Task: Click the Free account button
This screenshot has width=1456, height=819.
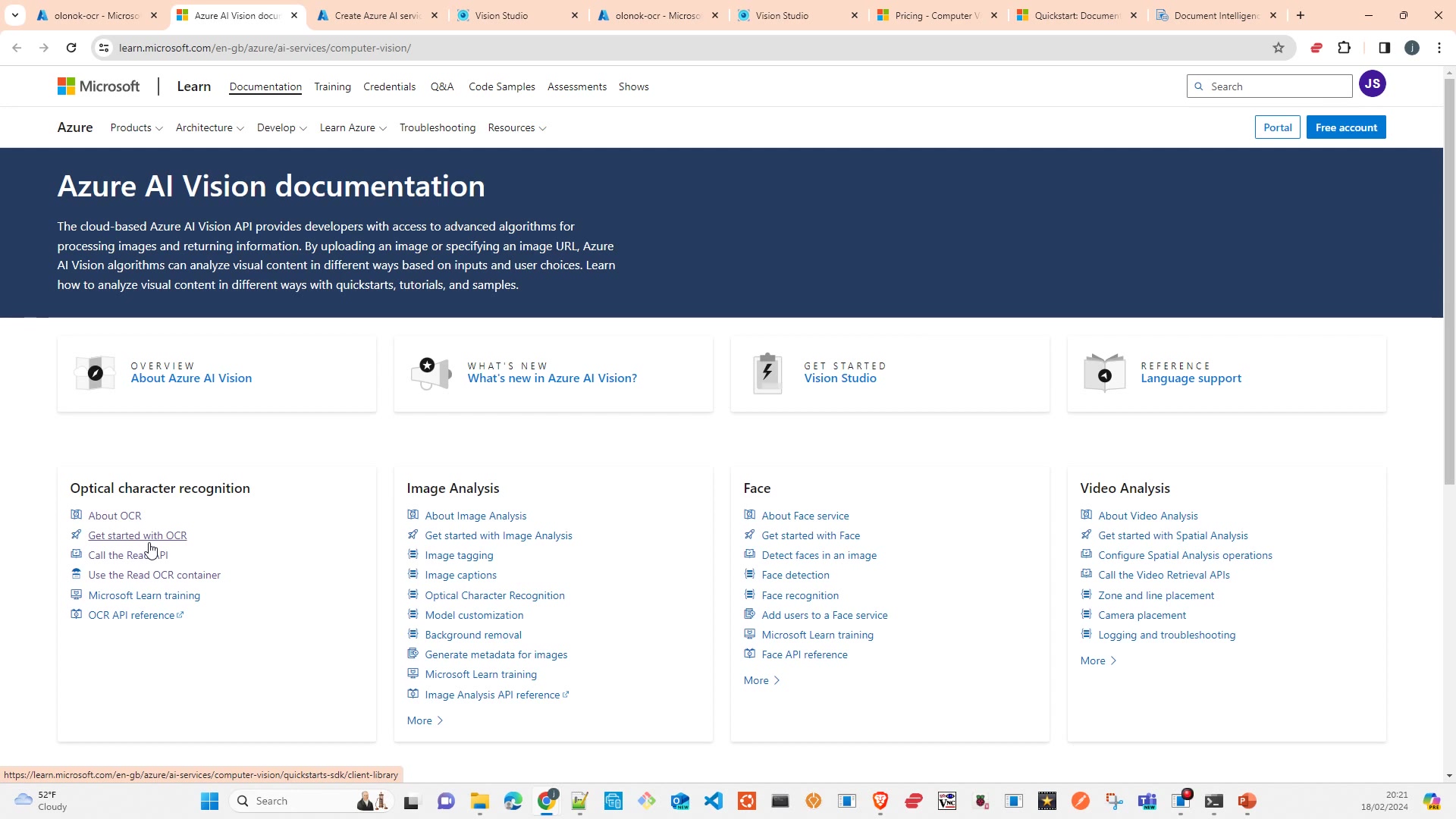Action: click(x=1345, y=127)
